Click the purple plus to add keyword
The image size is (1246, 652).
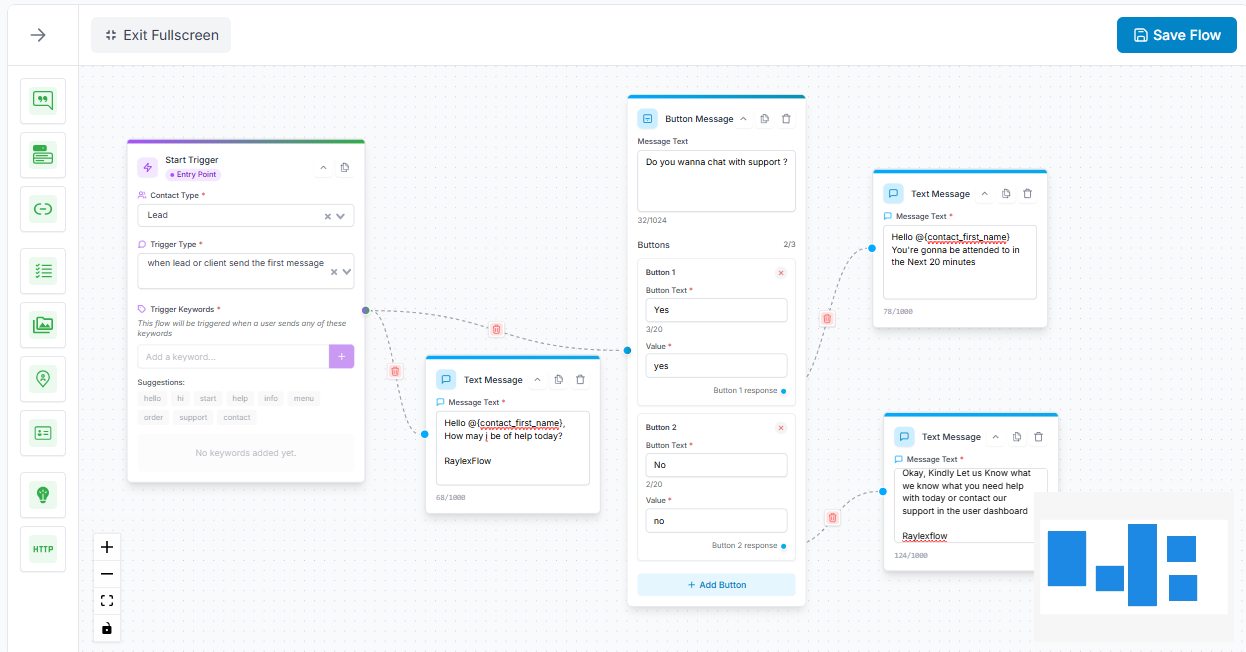point(341,357)
